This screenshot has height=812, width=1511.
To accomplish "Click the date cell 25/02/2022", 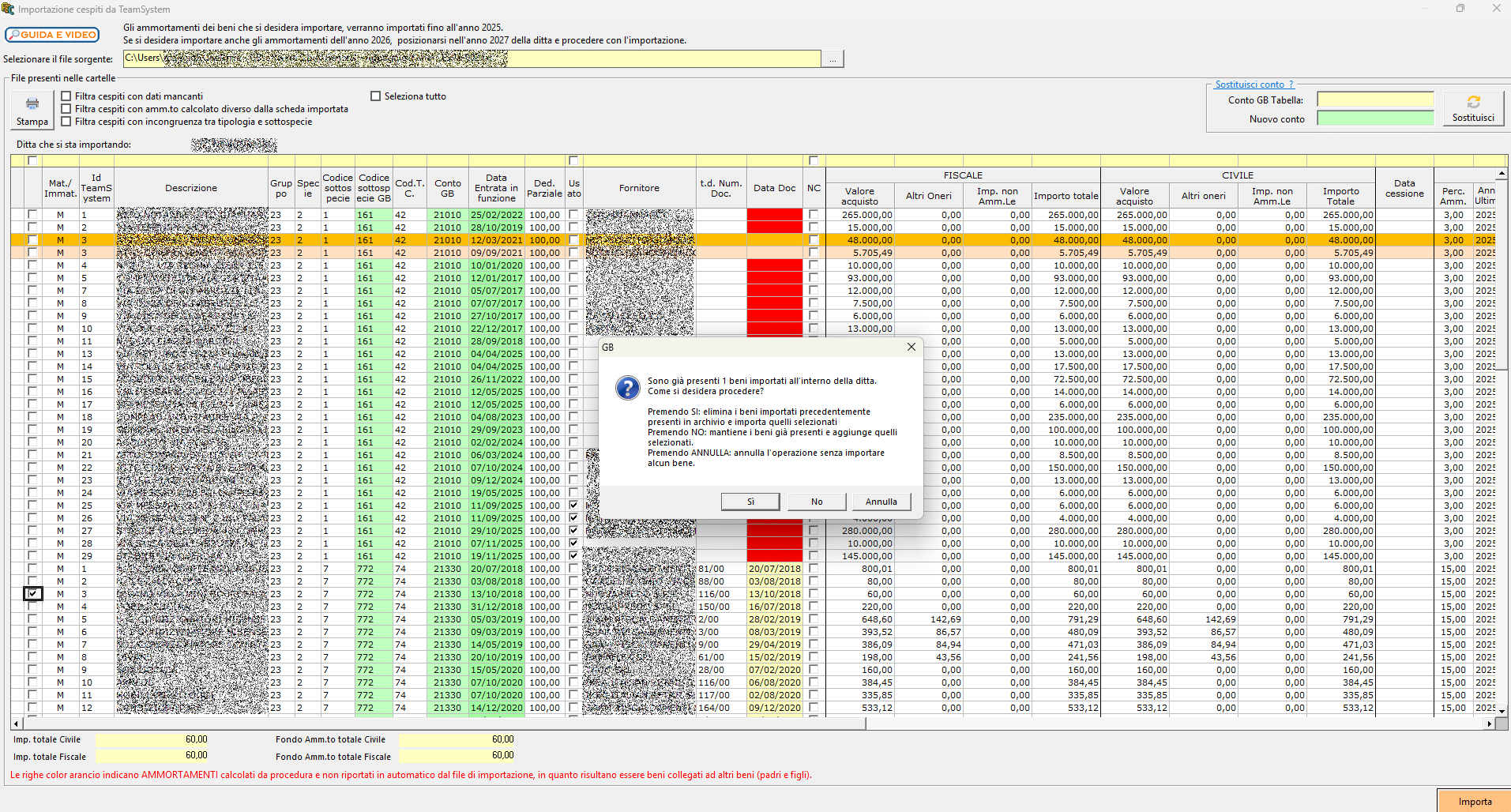I will (496, 215).
